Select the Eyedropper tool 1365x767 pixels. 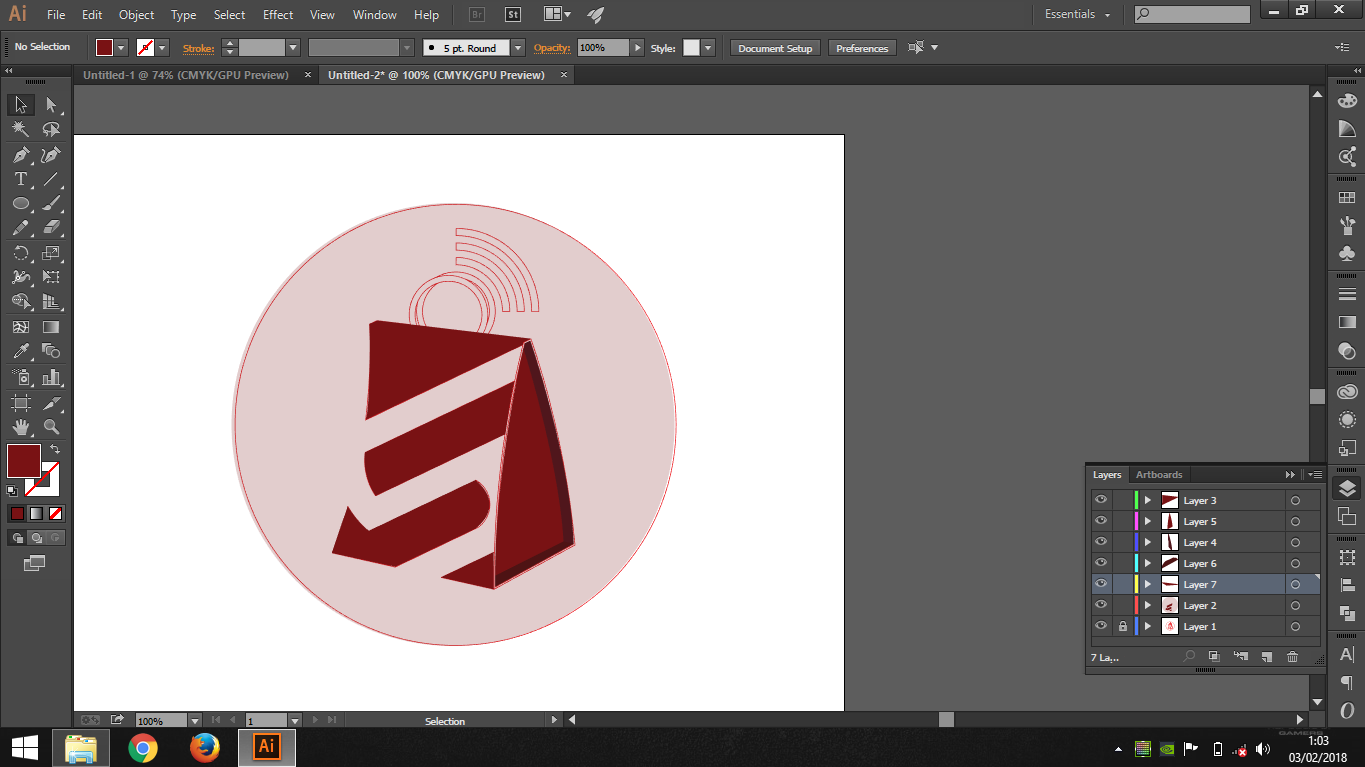click(x=21, y=351)
